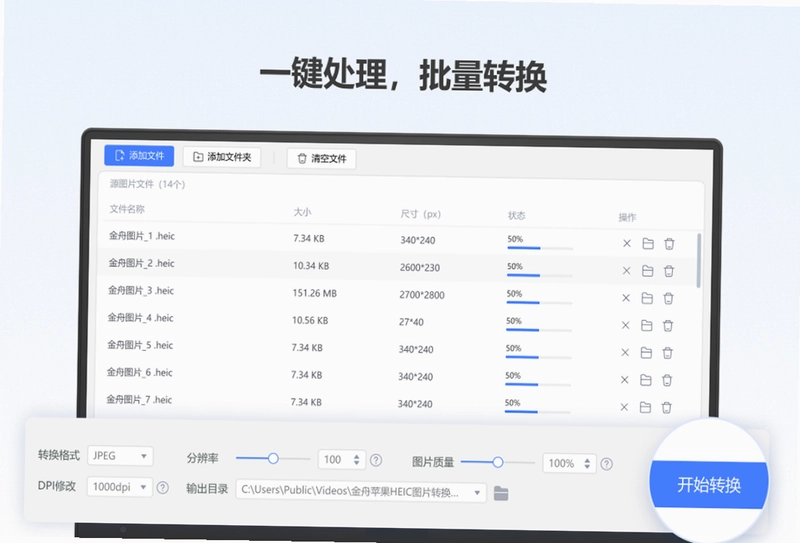Click the 10.34 KB size cell
The width and height of the screenshot is (800, 543).
coord(311,266)
